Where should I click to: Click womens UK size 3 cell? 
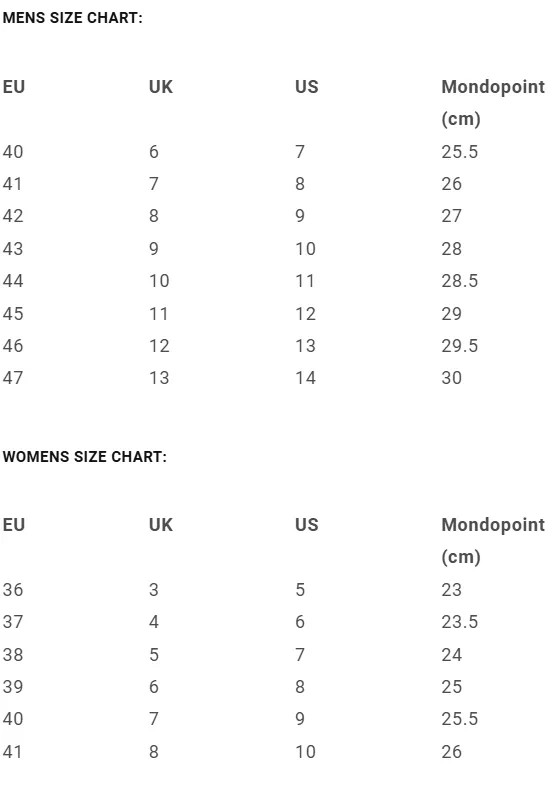tap(154, 589)
